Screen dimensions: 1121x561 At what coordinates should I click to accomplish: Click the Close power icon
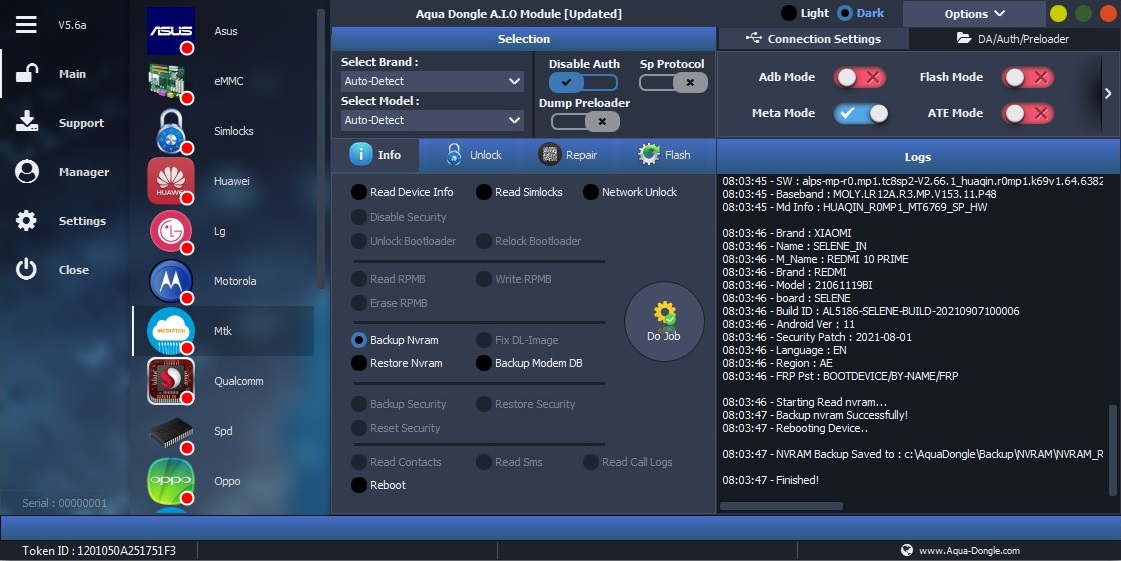(26, 269)
